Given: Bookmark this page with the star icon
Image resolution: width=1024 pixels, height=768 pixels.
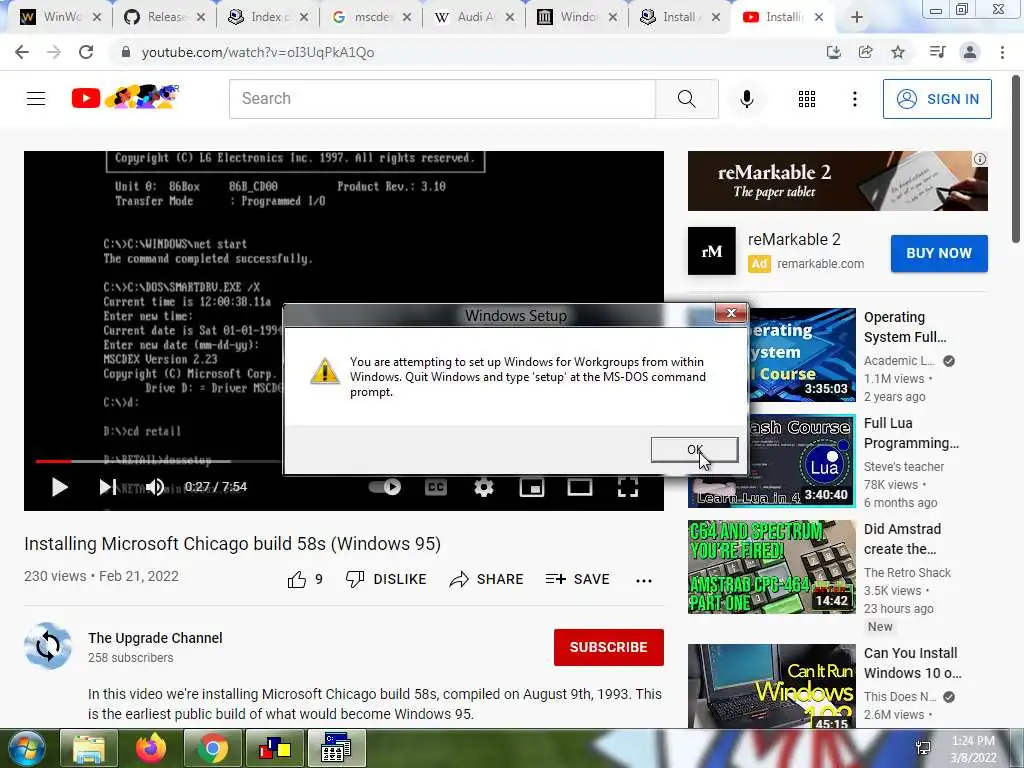Looking at the screenshot, I should (x=898, y=52).
